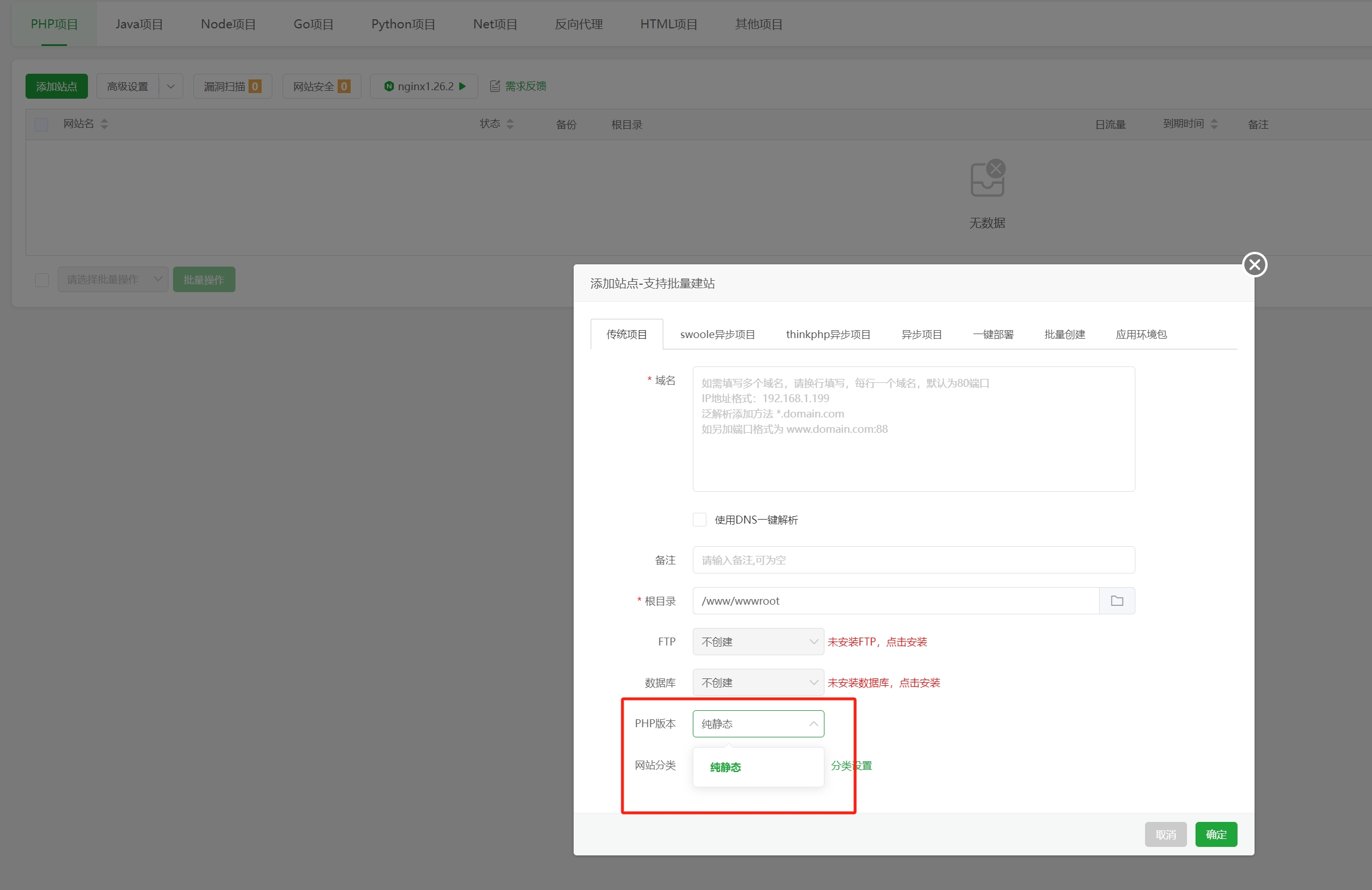Focus the 备注 input field
The image size is (1372, 890).
914,560
